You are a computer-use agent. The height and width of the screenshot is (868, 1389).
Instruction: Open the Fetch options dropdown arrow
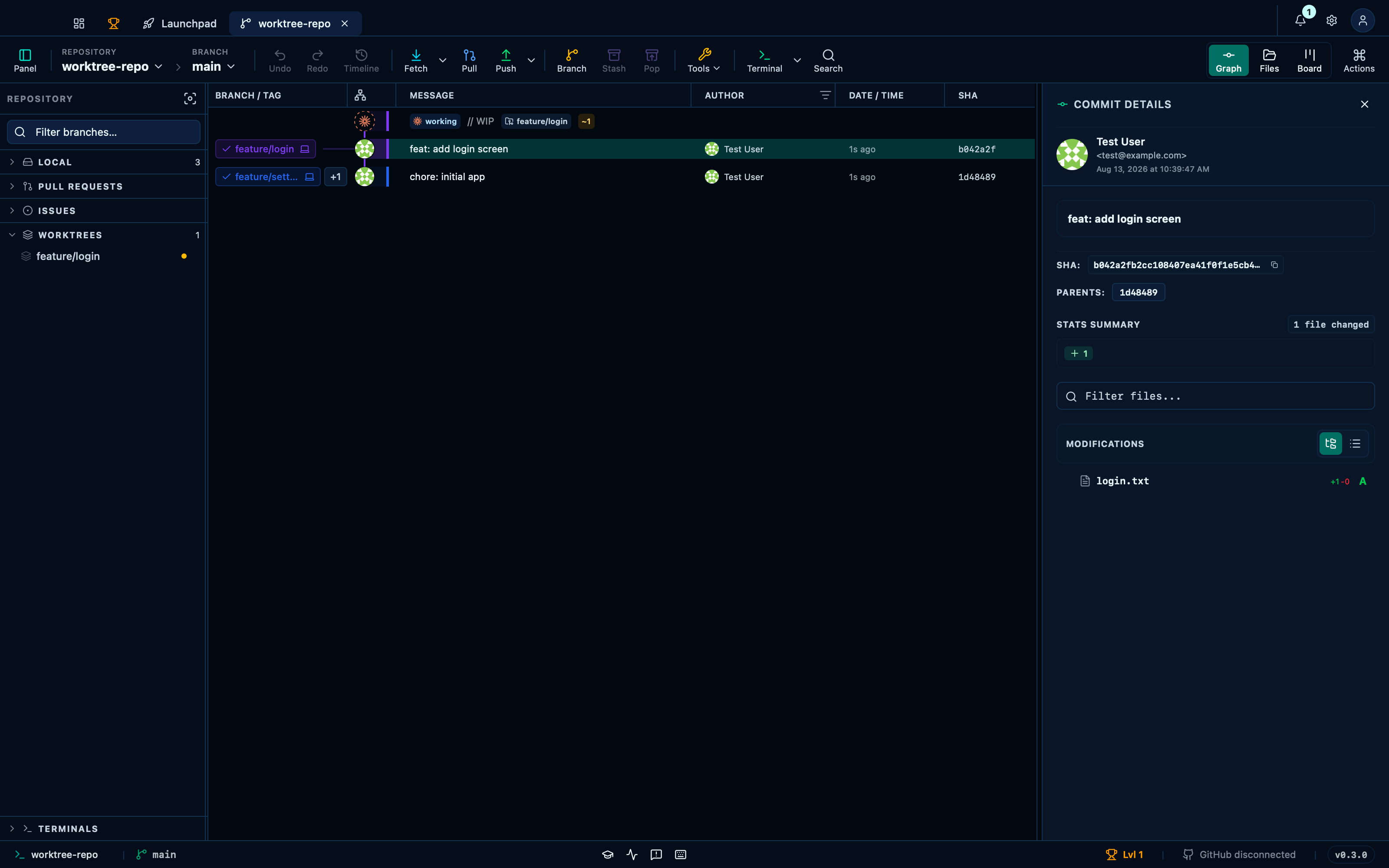pyautogui.click(x=443, y=60)
